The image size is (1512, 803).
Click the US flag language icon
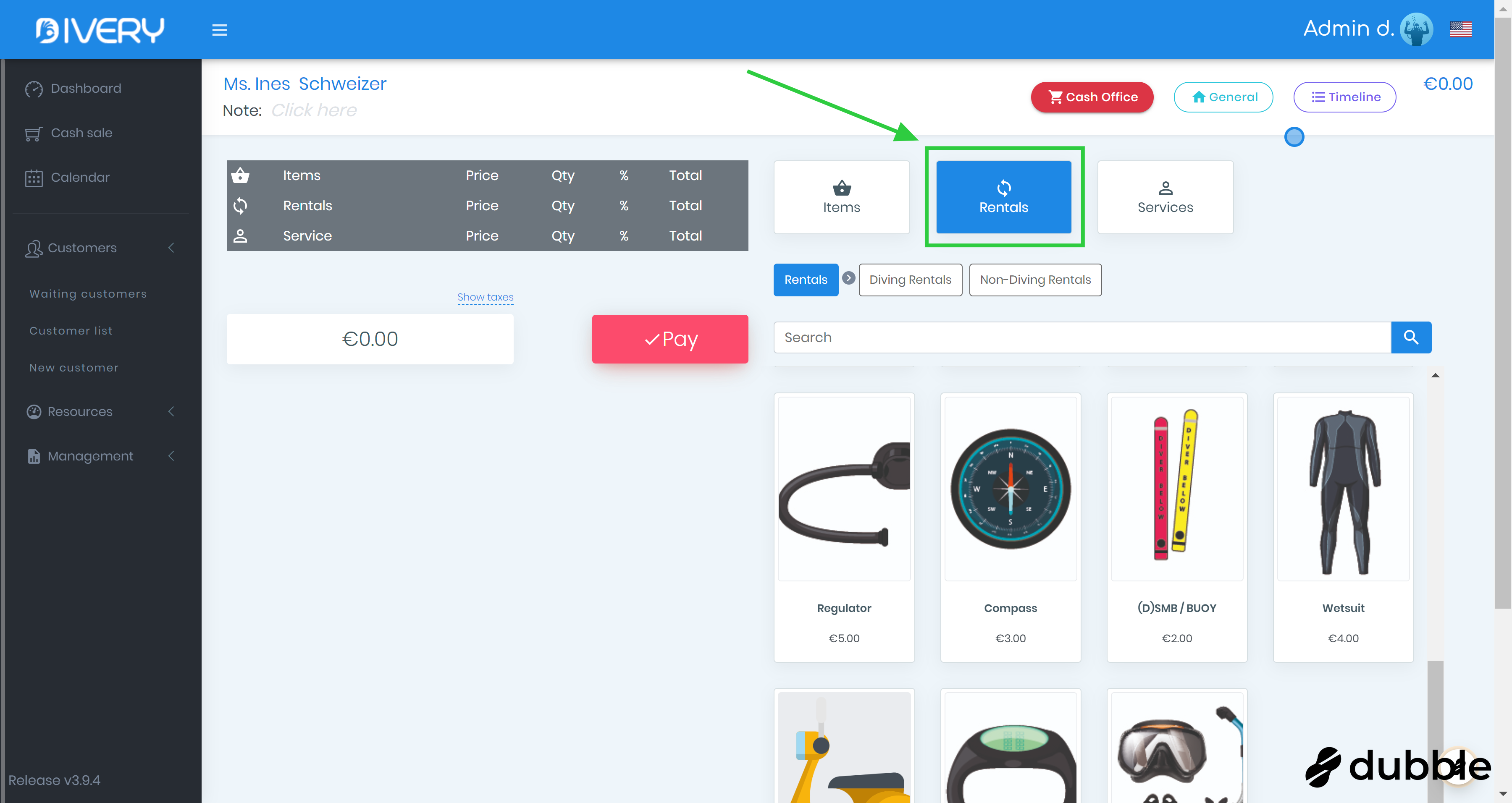point(1460,29)
